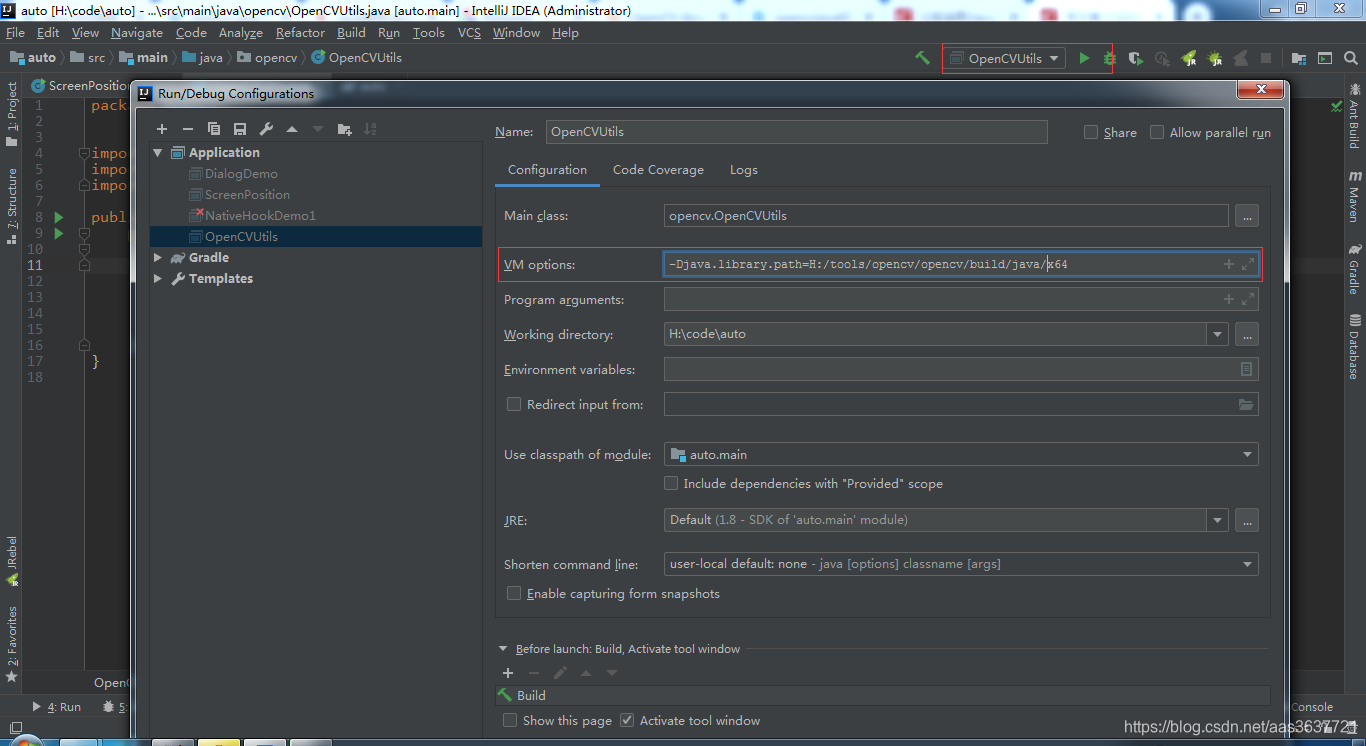Click the Debug bug icon in toolbar

coord(1110,58)
